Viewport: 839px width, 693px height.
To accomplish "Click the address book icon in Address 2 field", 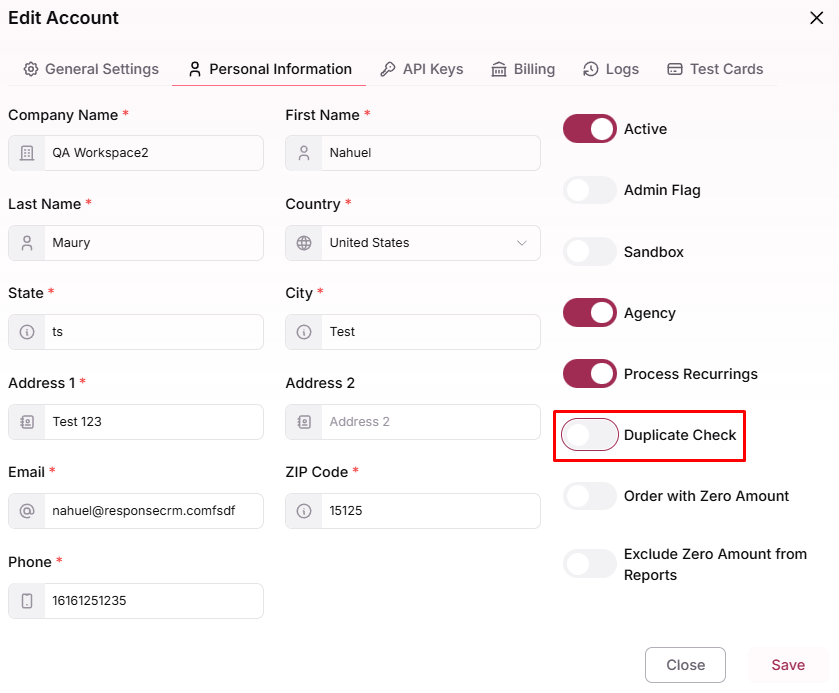I will click(x=304, y=422).
